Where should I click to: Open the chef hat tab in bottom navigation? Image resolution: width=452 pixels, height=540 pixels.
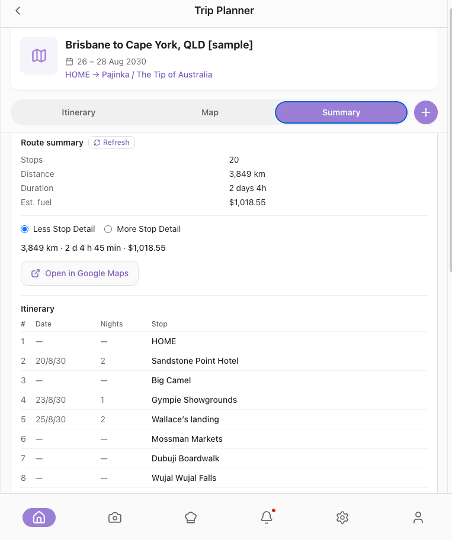click(x=191, y=517)
